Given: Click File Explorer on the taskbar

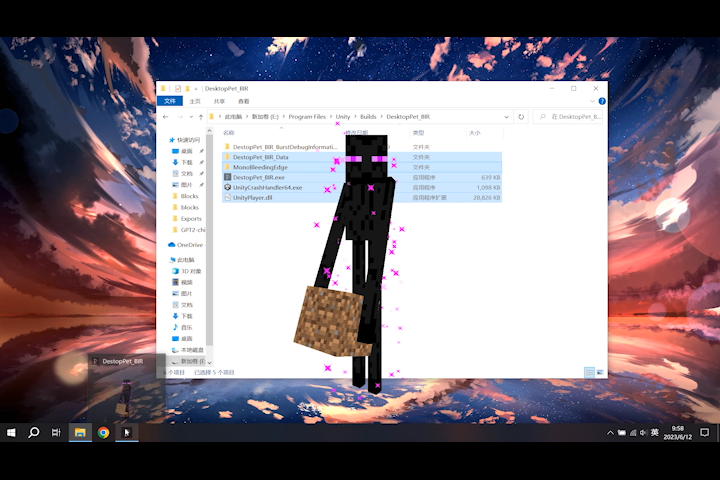Looking at the screenshot, I should pyautogui.click(x=80, y=432).
